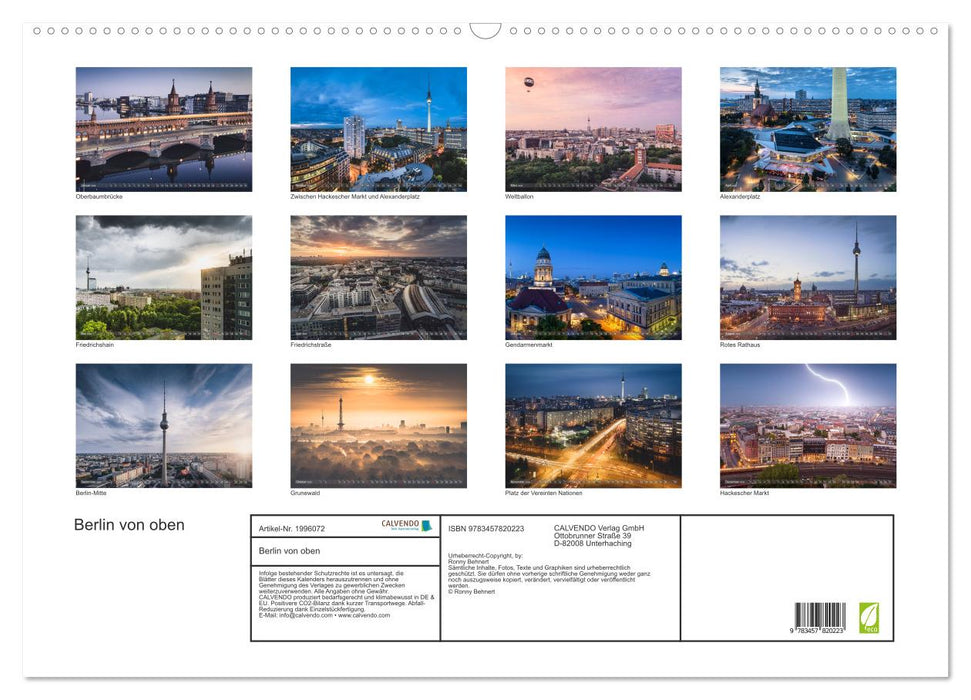
Task: Select the Alexanderplatz image
Action: (x=808, y=128)
